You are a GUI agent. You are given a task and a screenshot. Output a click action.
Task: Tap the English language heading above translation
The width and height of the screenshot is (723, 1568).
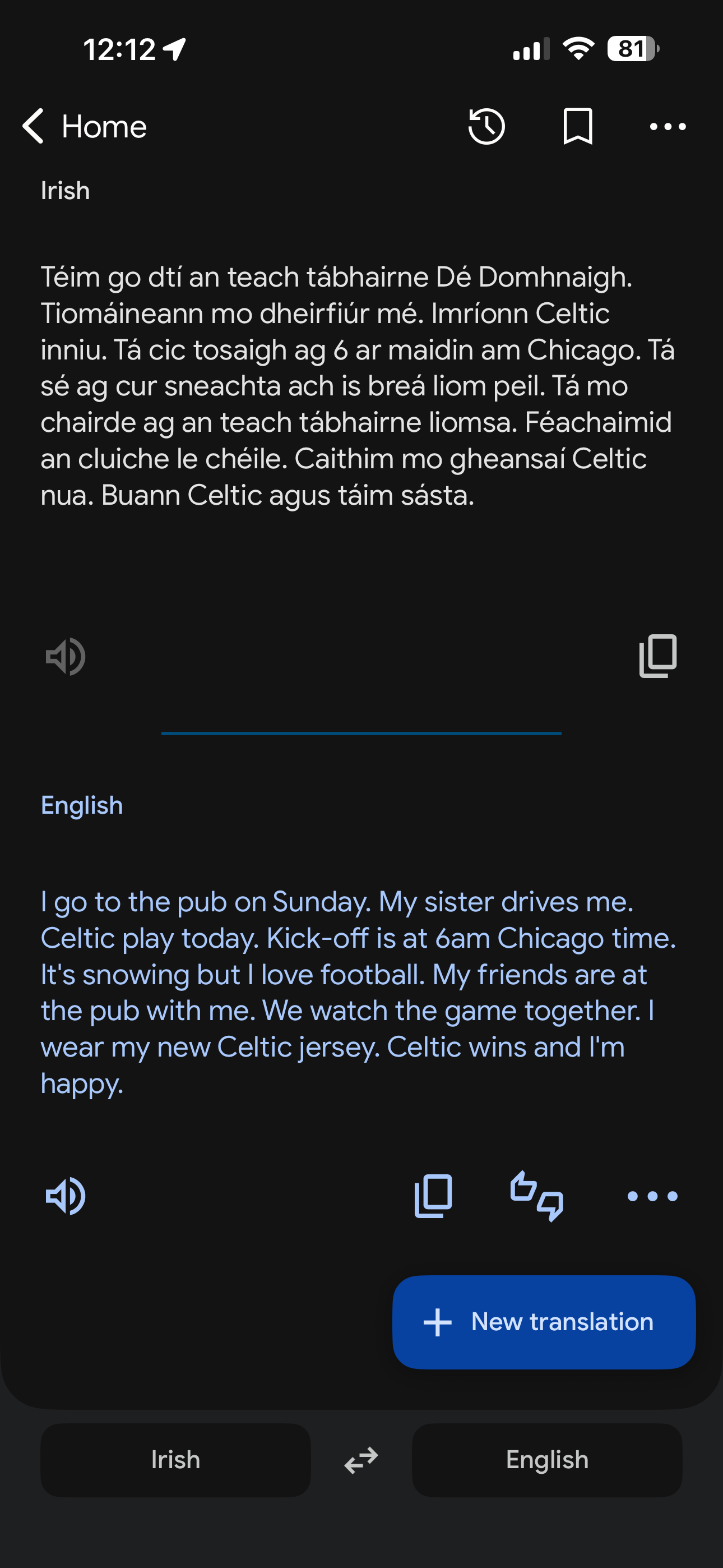coord(82,805)
